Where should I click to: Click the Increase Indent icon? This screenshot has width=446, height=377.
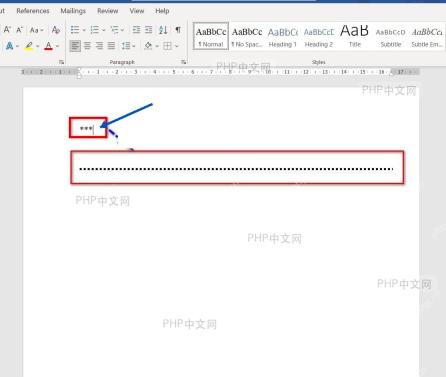click(x=149, y=30)
